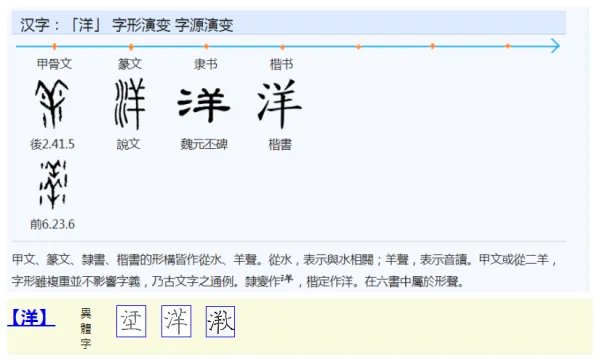Screen dimensions: 600x362
Task: Click the 隶书 label
Action: click(x=205, y=64)
